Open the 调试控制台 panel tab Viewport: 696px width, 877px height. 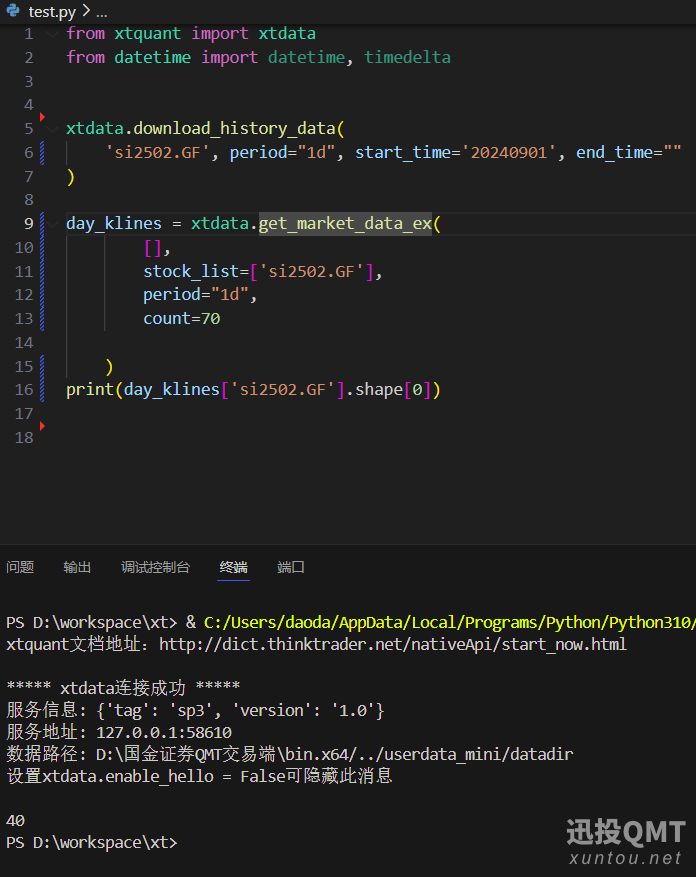(x=156, y=567)
